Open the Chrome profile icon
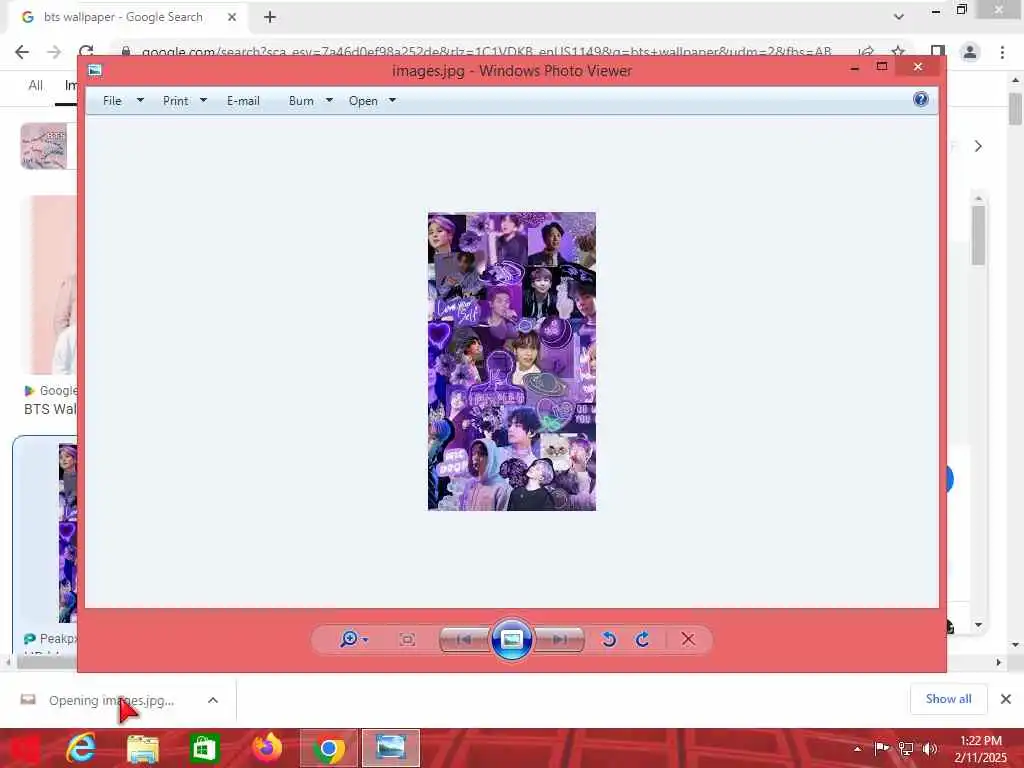The height and width of the screenshot is (768, 1024). (x=970, y=52)
